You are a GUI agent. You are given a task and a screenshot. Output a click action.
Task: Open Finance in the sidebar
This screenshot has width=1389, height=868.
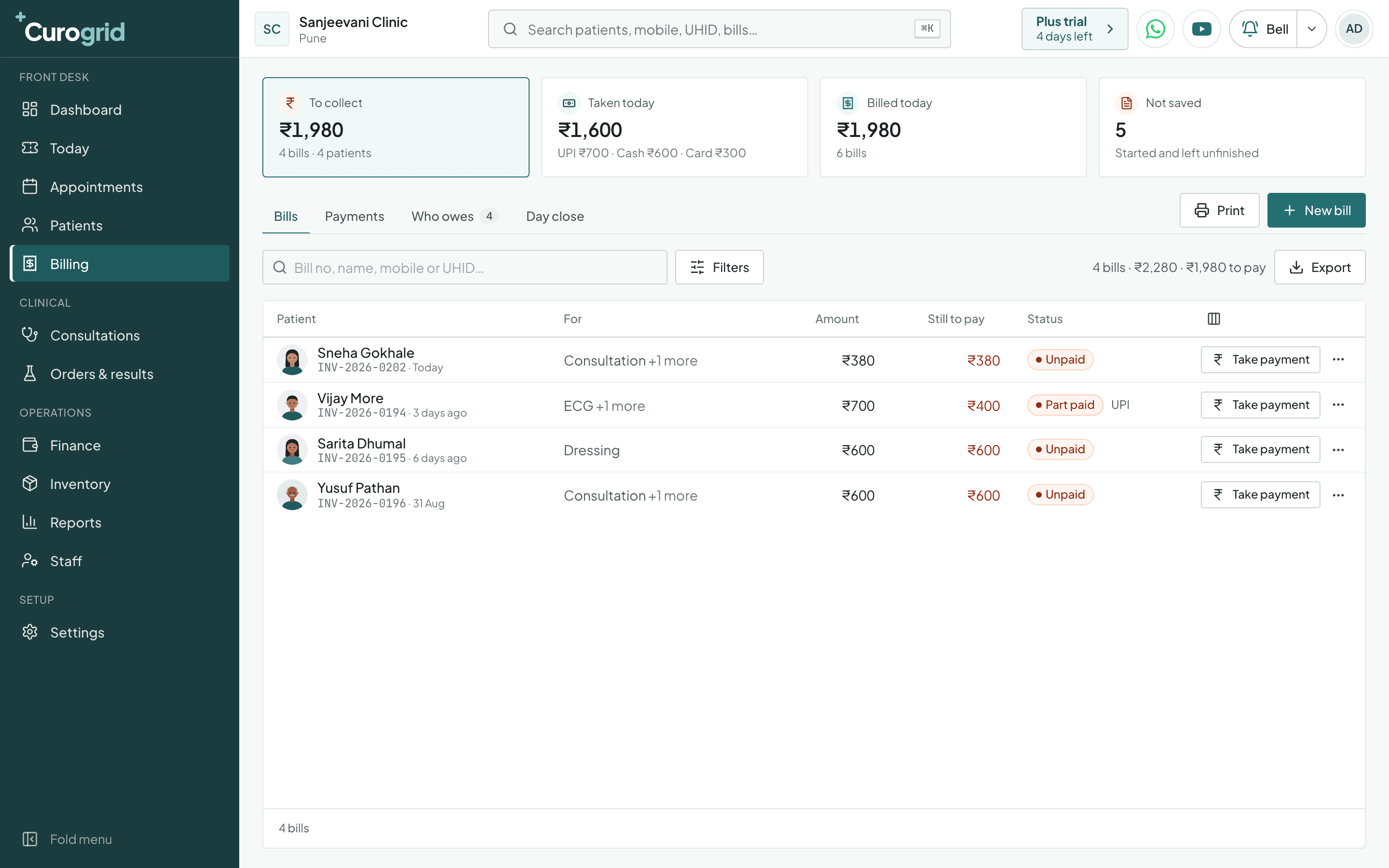120,446
